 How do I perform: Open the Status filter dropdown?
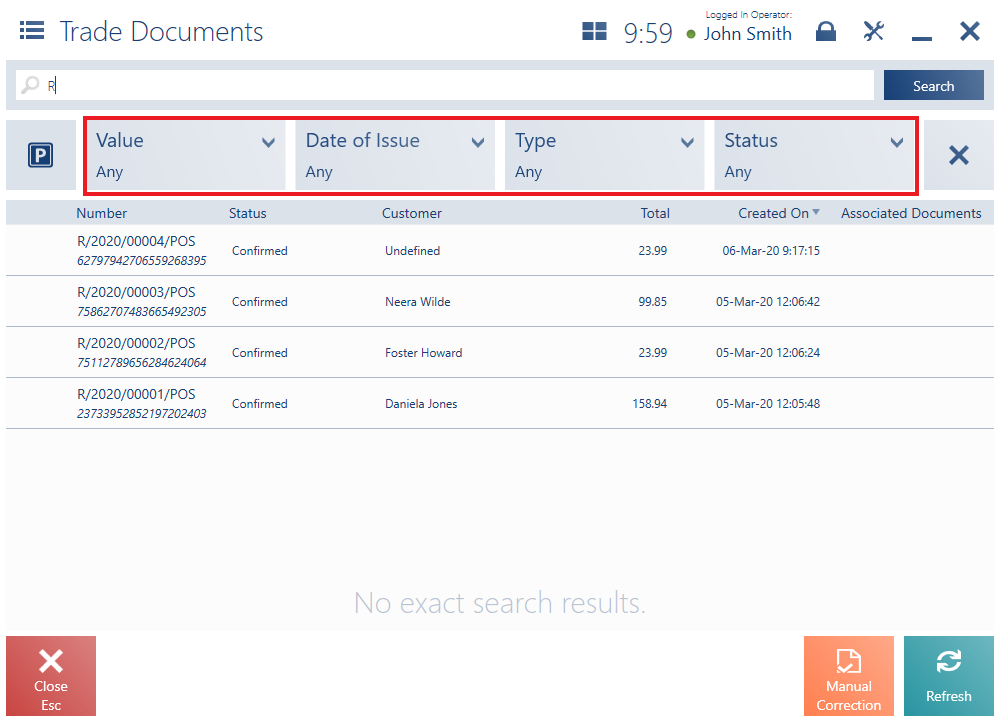[814, 155]
